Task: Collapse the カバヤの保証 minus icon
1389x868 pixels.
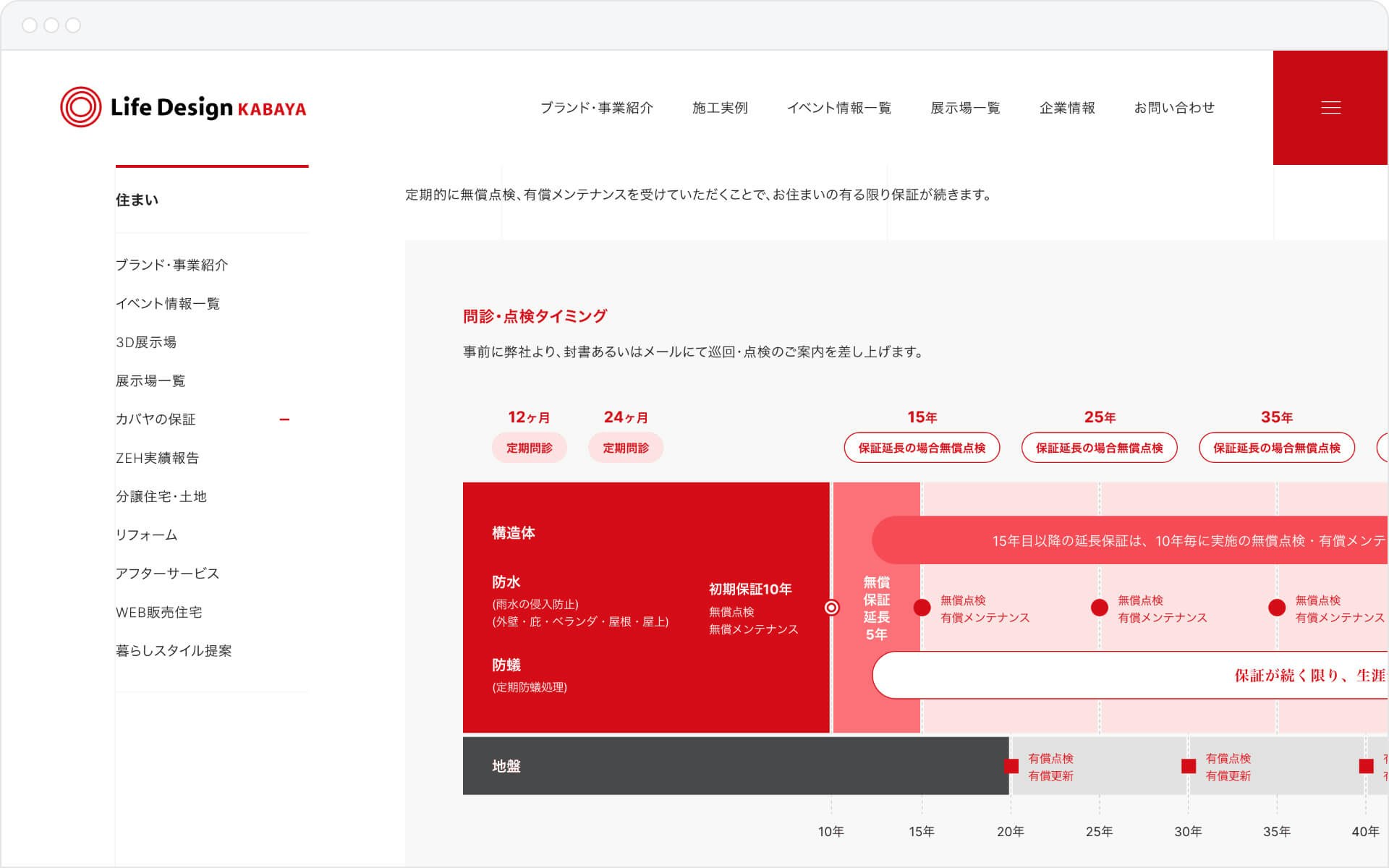Action: point(284,420)
